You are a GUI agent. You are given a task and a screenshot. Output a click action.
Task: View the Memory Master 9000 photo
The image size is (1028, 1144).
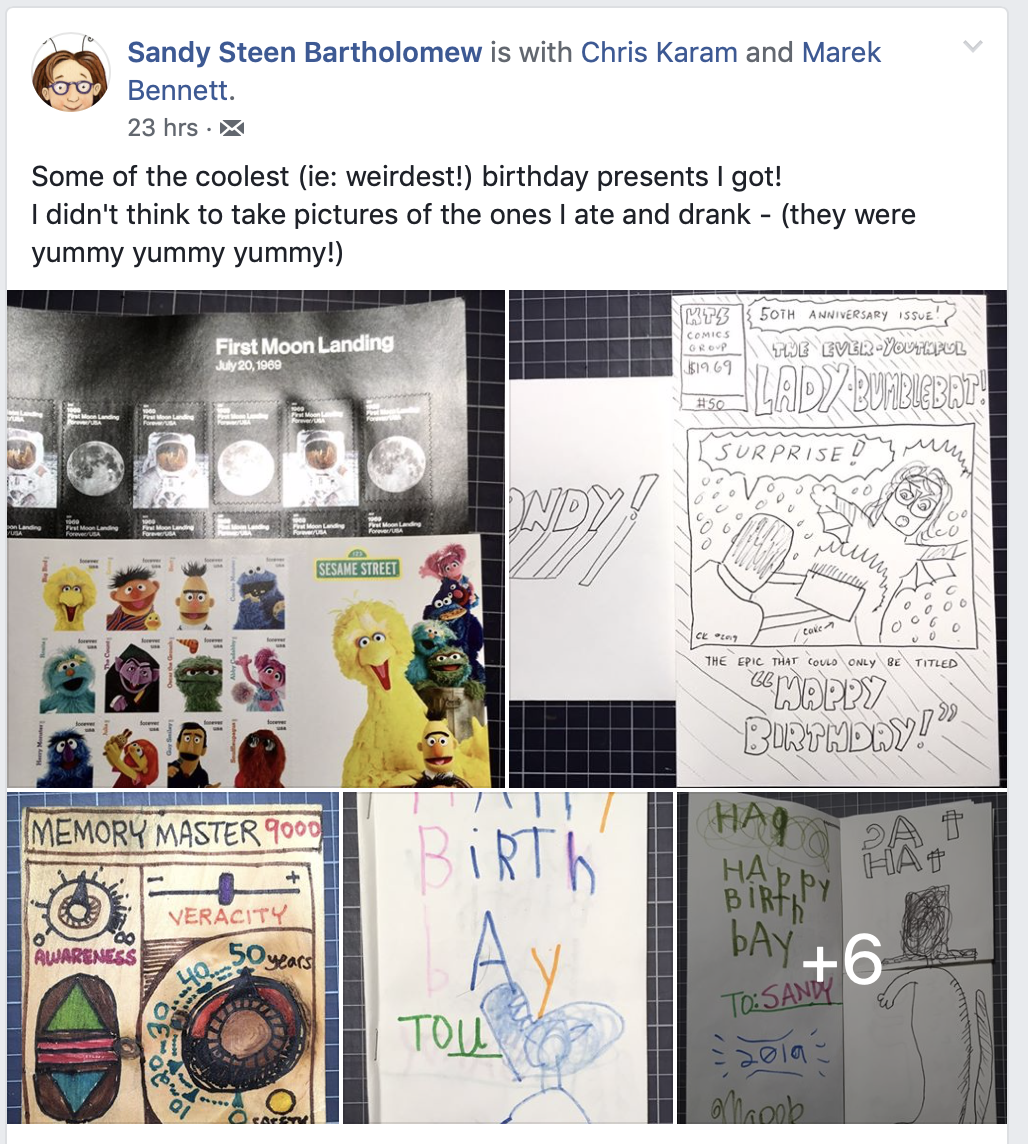[173, 957]
